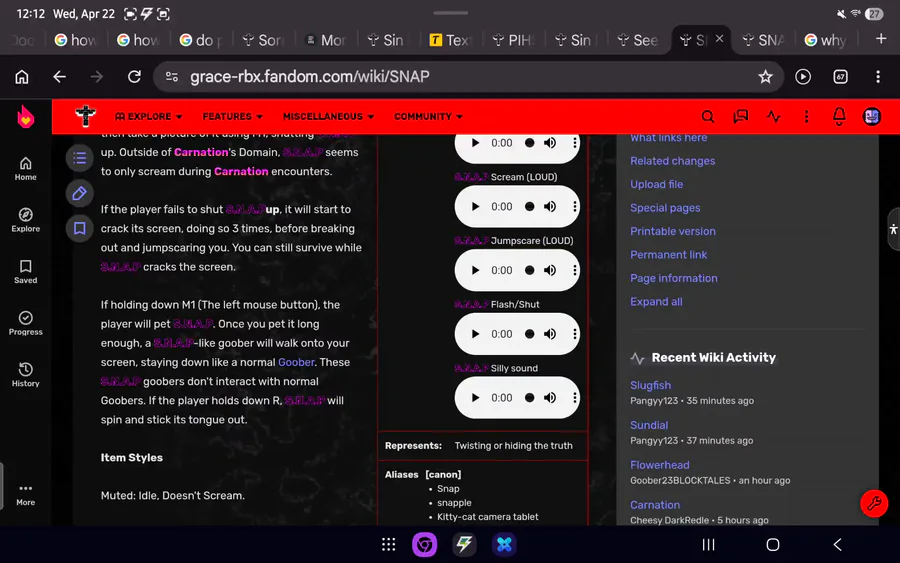Image resolution: width=900 pixels, height=563 pixels.
Task: Open the discussions chat icon in header
Action: pyautogui.click(x=740, y=117)
